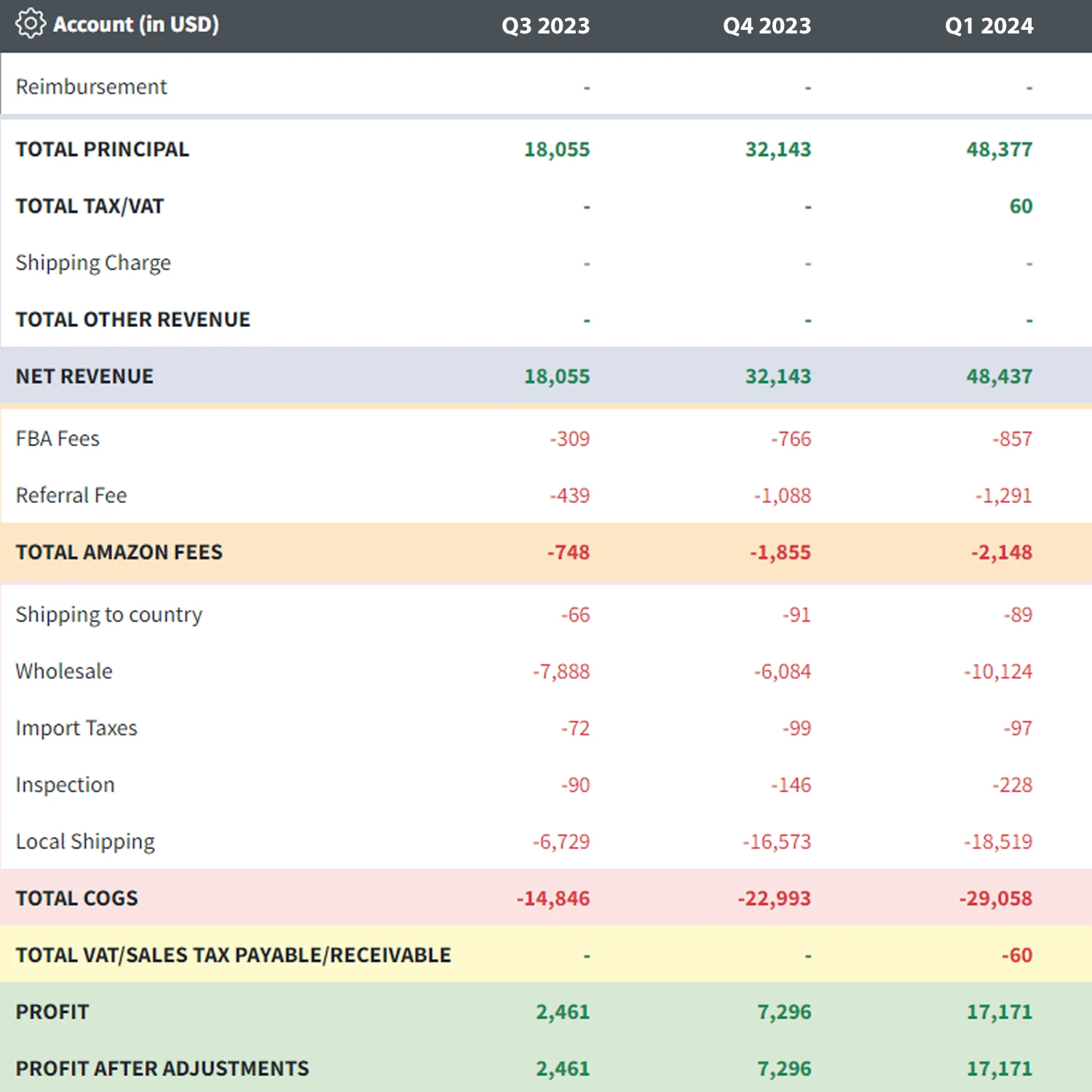
Task: Select the Wholesale row label
Action: click(64, 671)
